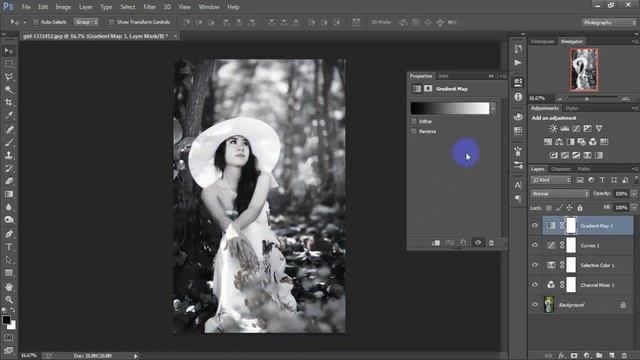
Task: Select the Rectangular Marquee tool
Action: tap(9, 64)
